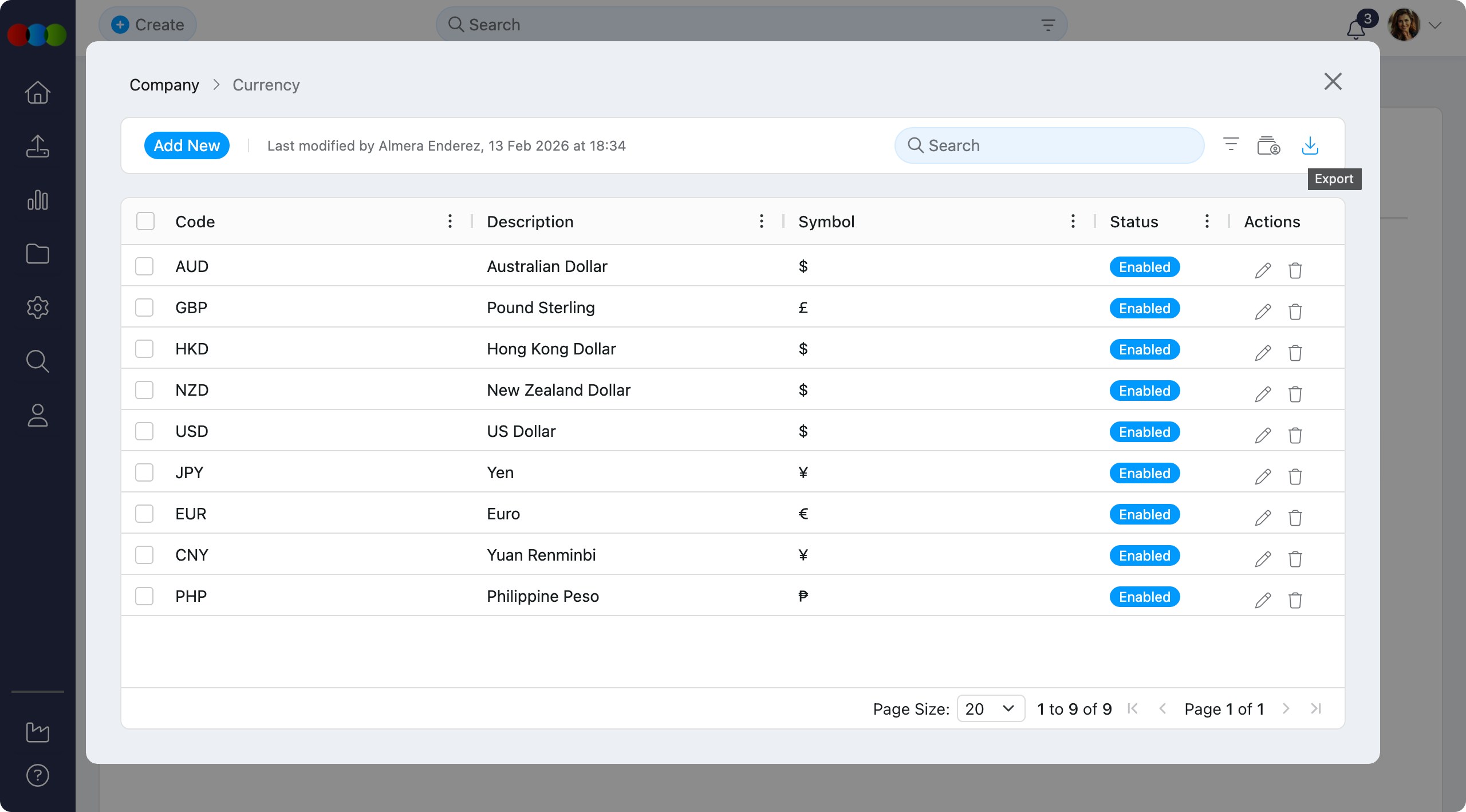Screen dimensions: 1466x812
Task: Edit the GBP currency row
Action: click(x=1263, y=312)
